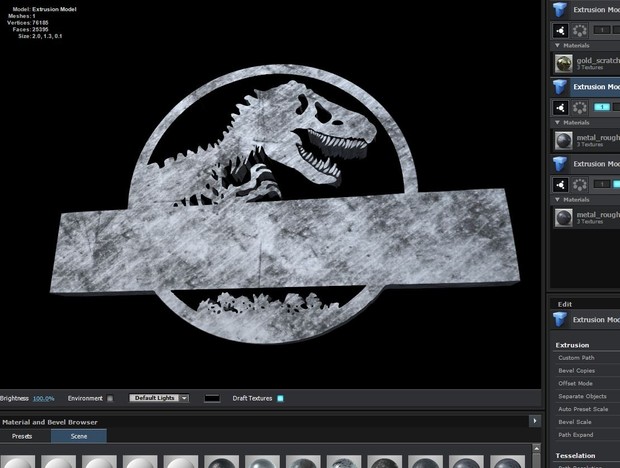Click the Extrusion Model icon in Edit panel
620x468 pixels.
pos(560,319)
